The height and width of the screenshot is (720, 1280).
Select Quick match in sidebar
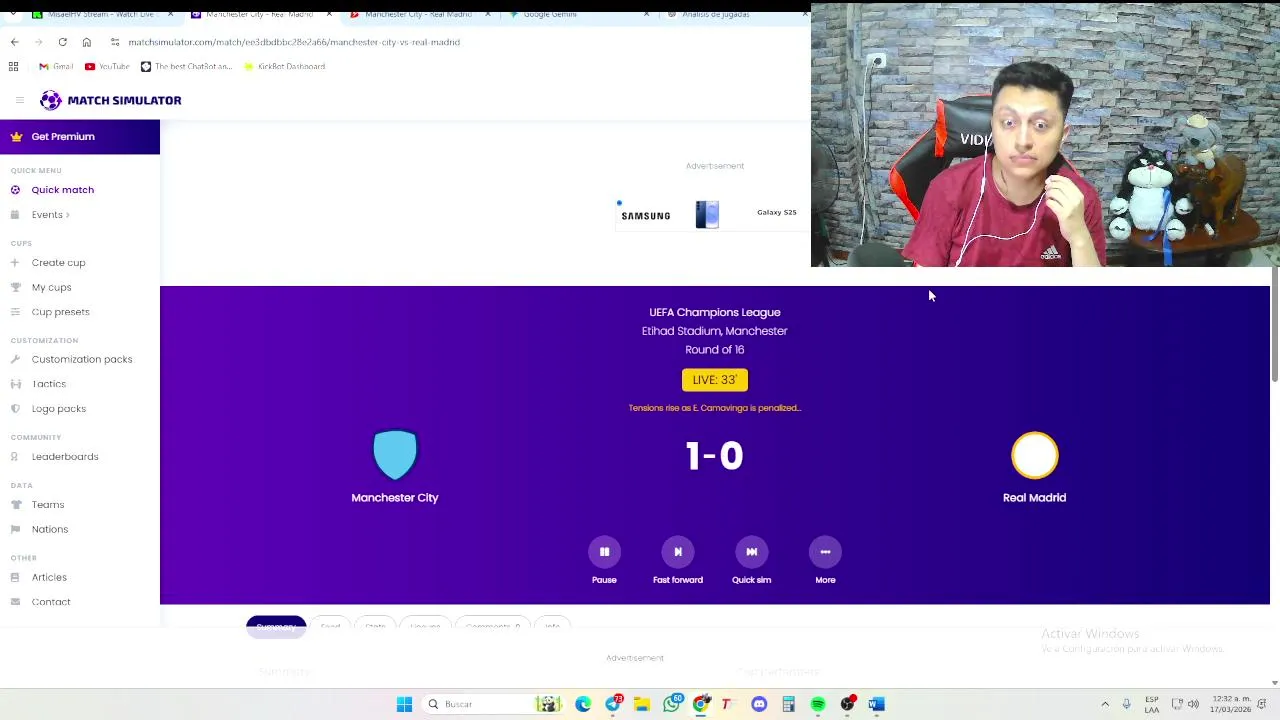click(x=62, y=190)
